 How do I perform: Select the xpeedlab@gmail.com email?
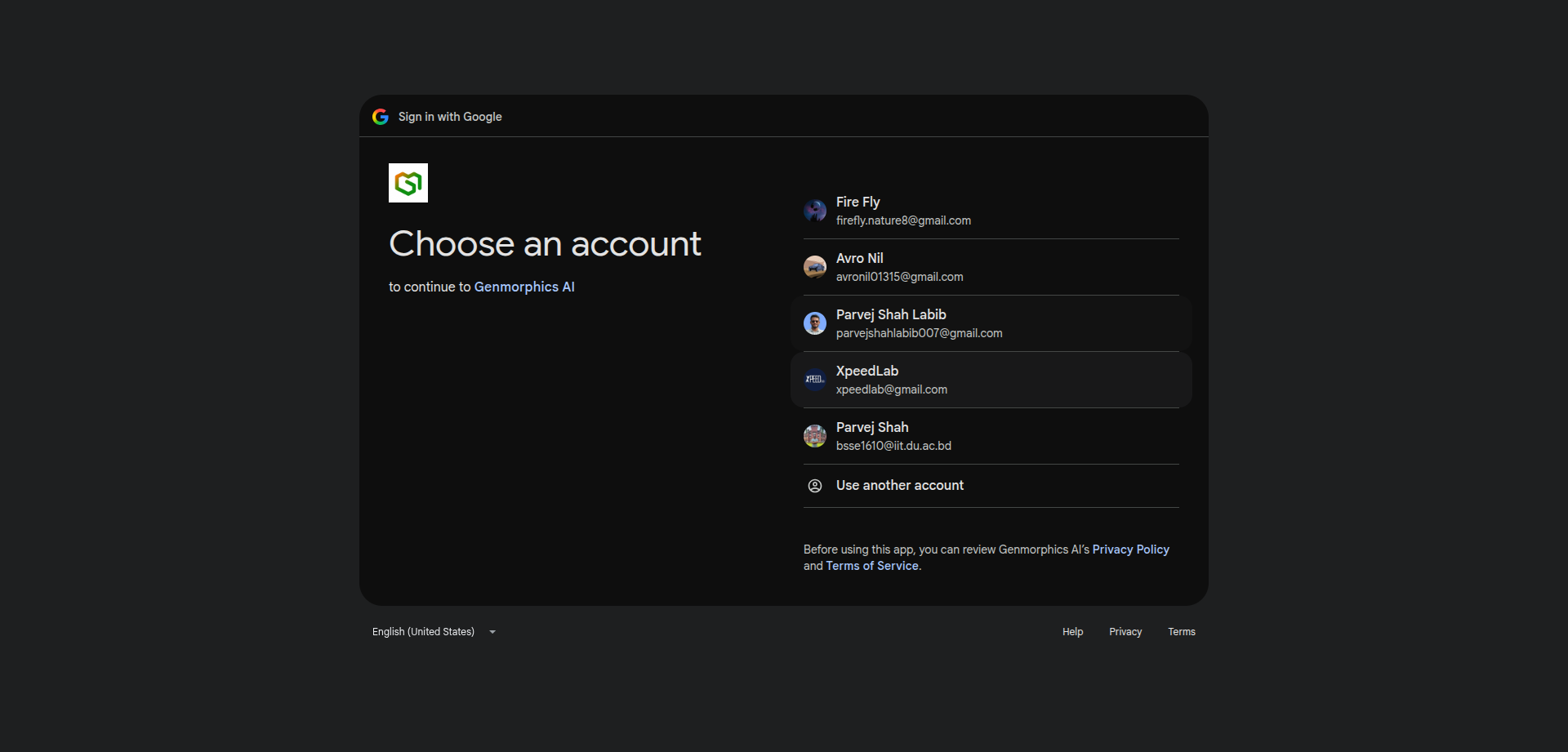[x=892, y=389]
